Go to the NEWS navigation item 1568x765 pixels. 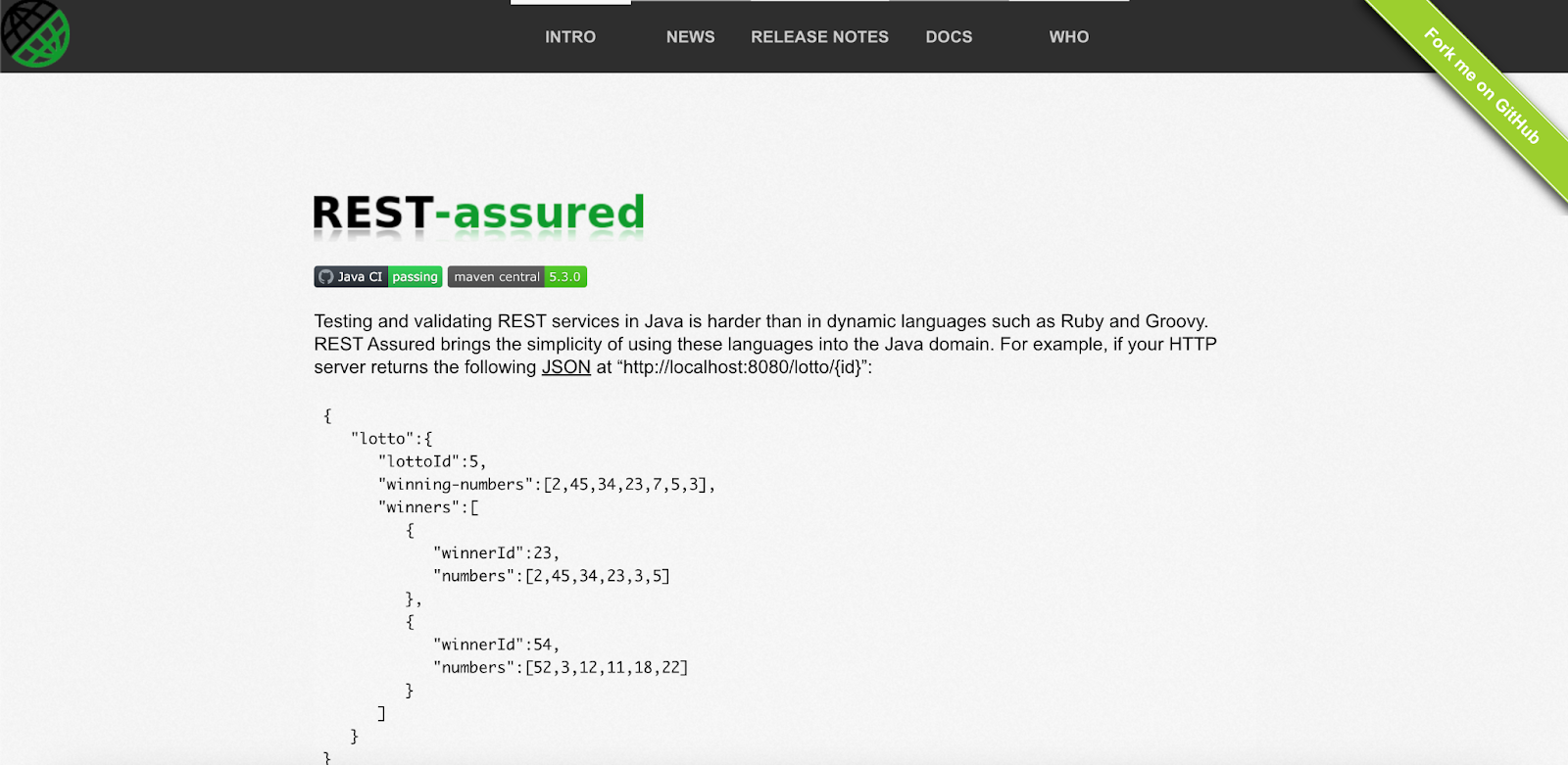point(691,37)
